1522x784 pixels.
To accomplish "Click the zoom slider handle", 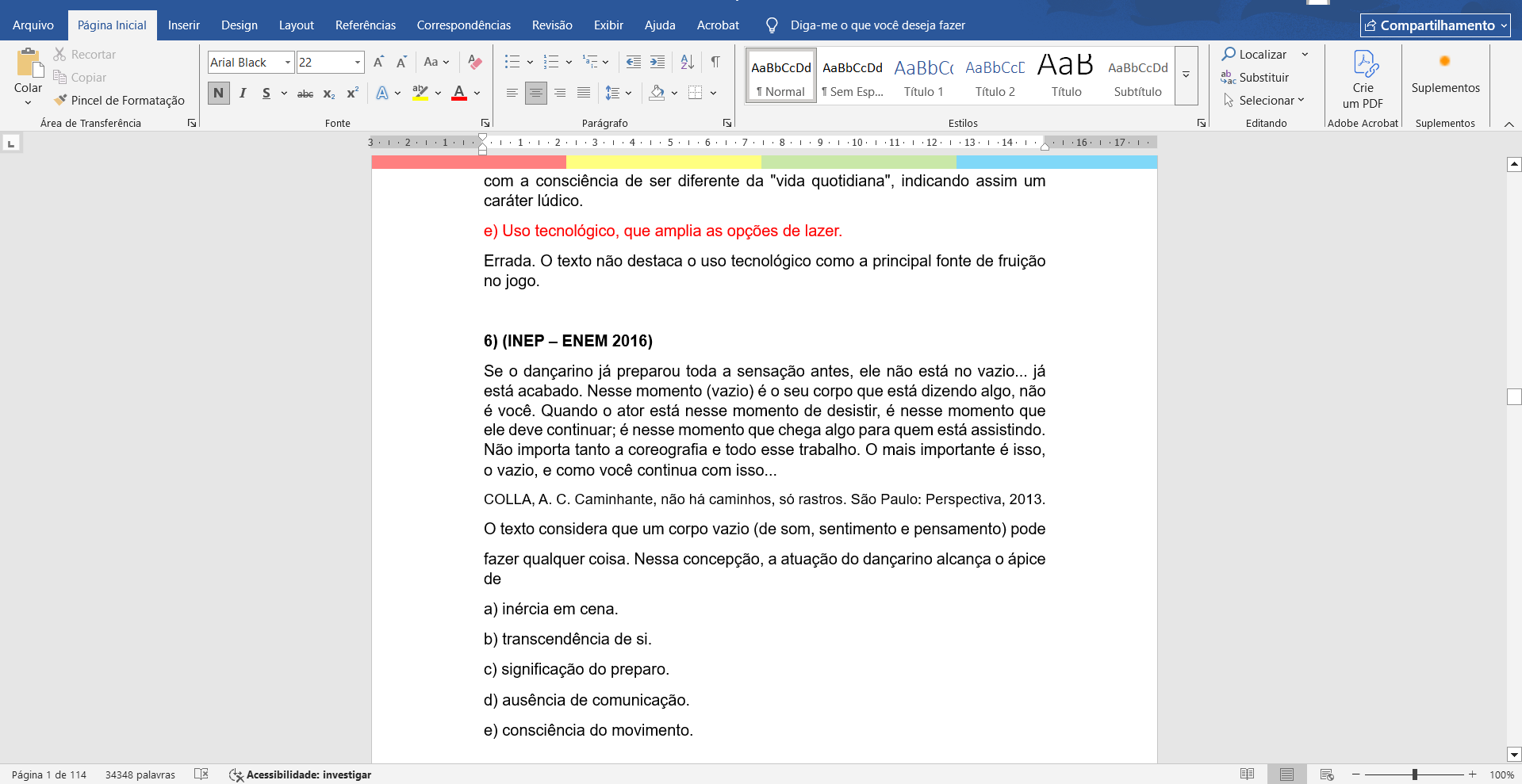I will tap(1415, 774).
